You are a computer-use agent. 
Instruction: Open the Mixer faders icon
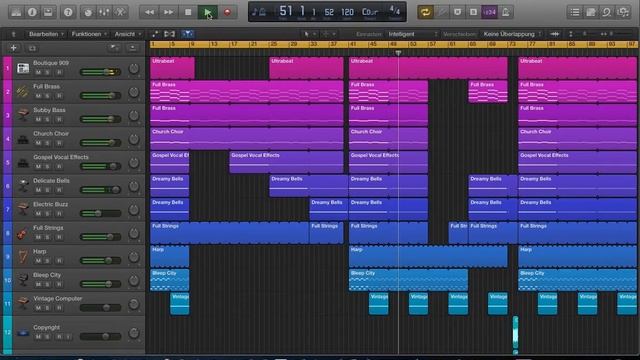(x=104, y=12)
